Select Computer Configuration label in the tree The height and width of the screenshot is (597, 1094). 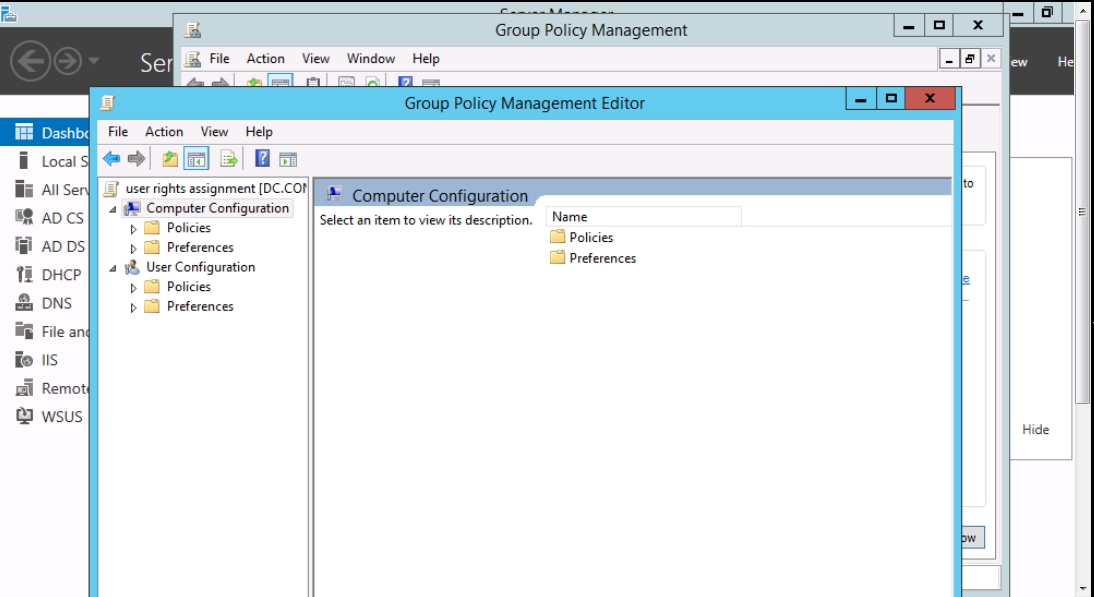pos(218,208)
